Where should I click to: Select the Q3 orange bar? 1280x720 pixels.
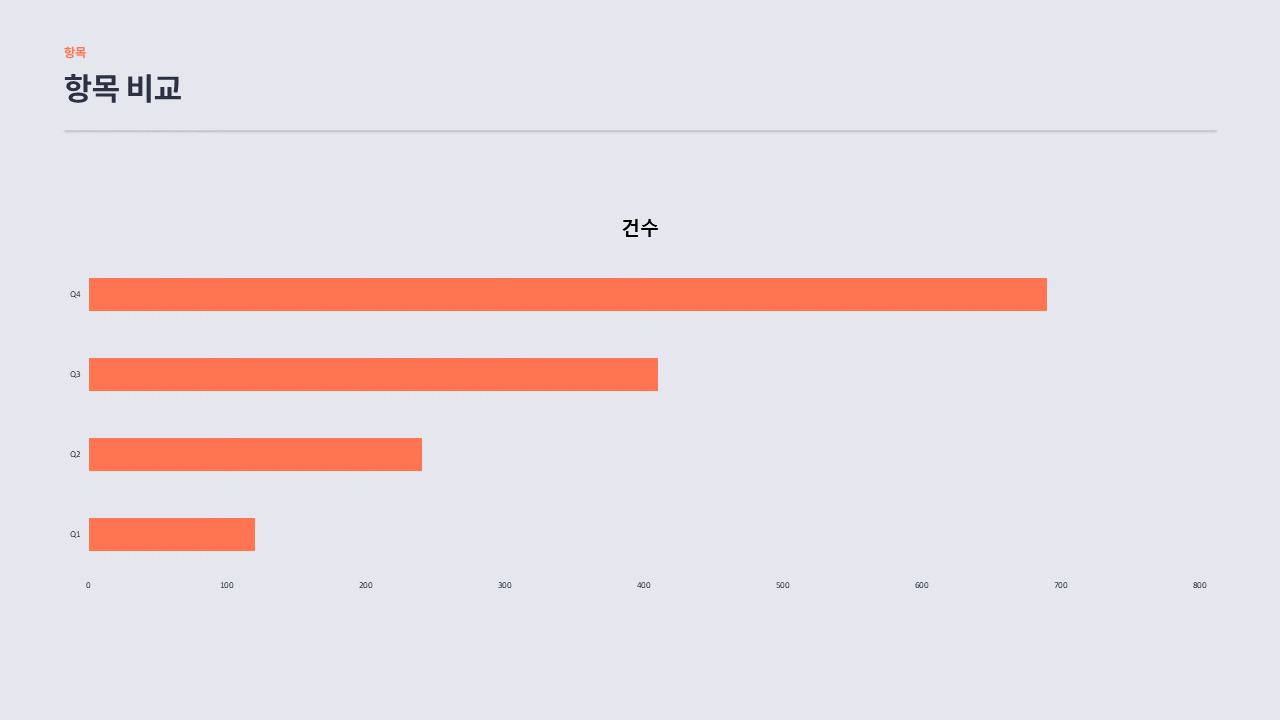point(373,374)
